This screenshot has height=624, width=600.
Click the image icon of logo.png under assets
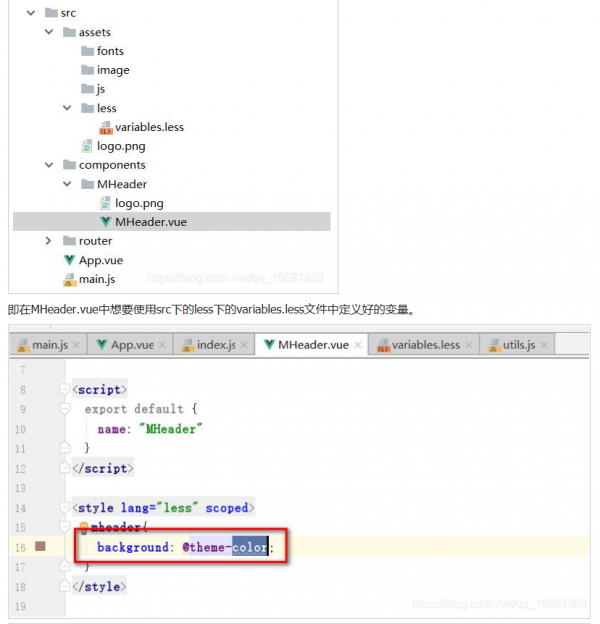tap(87, 146)
